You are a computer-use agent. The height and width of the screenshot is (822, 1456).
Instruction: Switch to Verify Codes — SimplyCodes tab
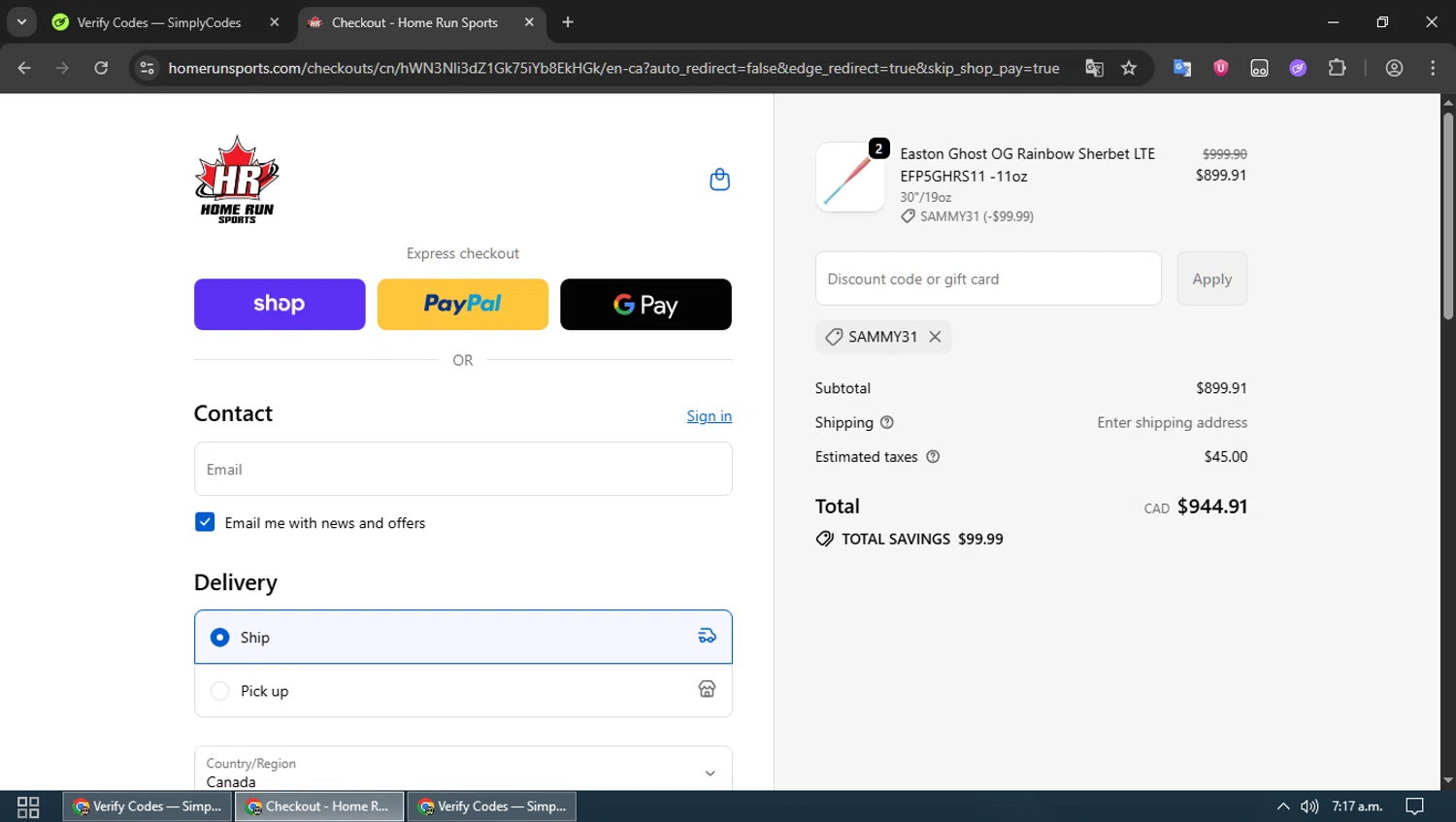point(165,22)
